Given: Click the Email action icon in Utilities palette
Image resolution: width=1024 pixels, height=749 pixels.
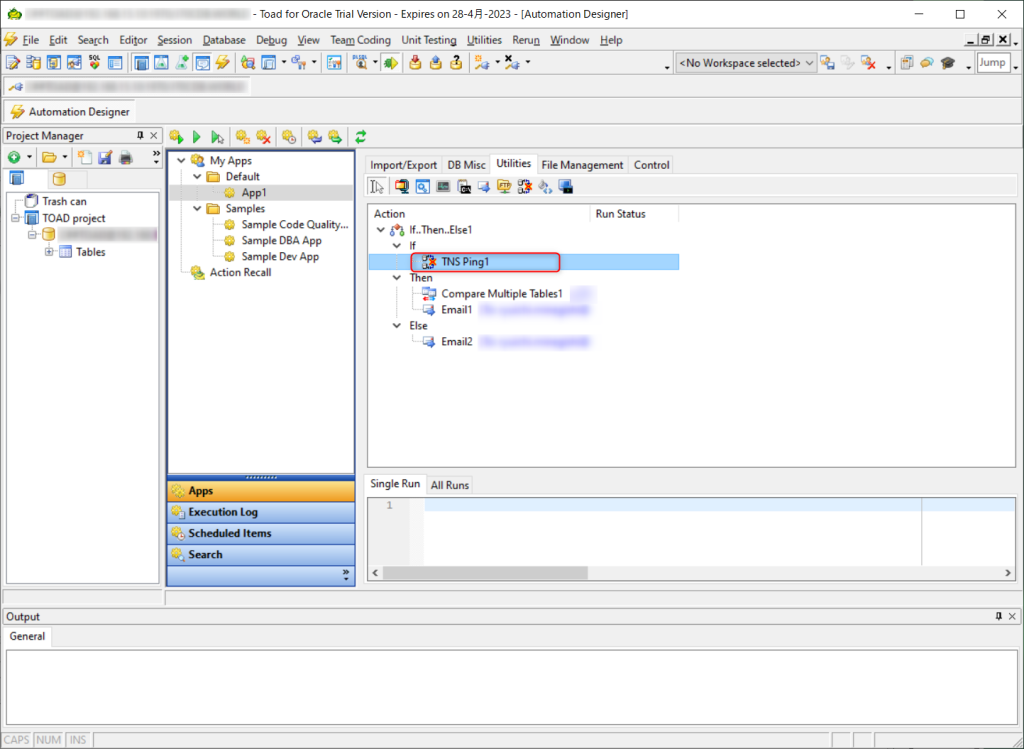Looking at the screenshot, I should coord(484,187).
